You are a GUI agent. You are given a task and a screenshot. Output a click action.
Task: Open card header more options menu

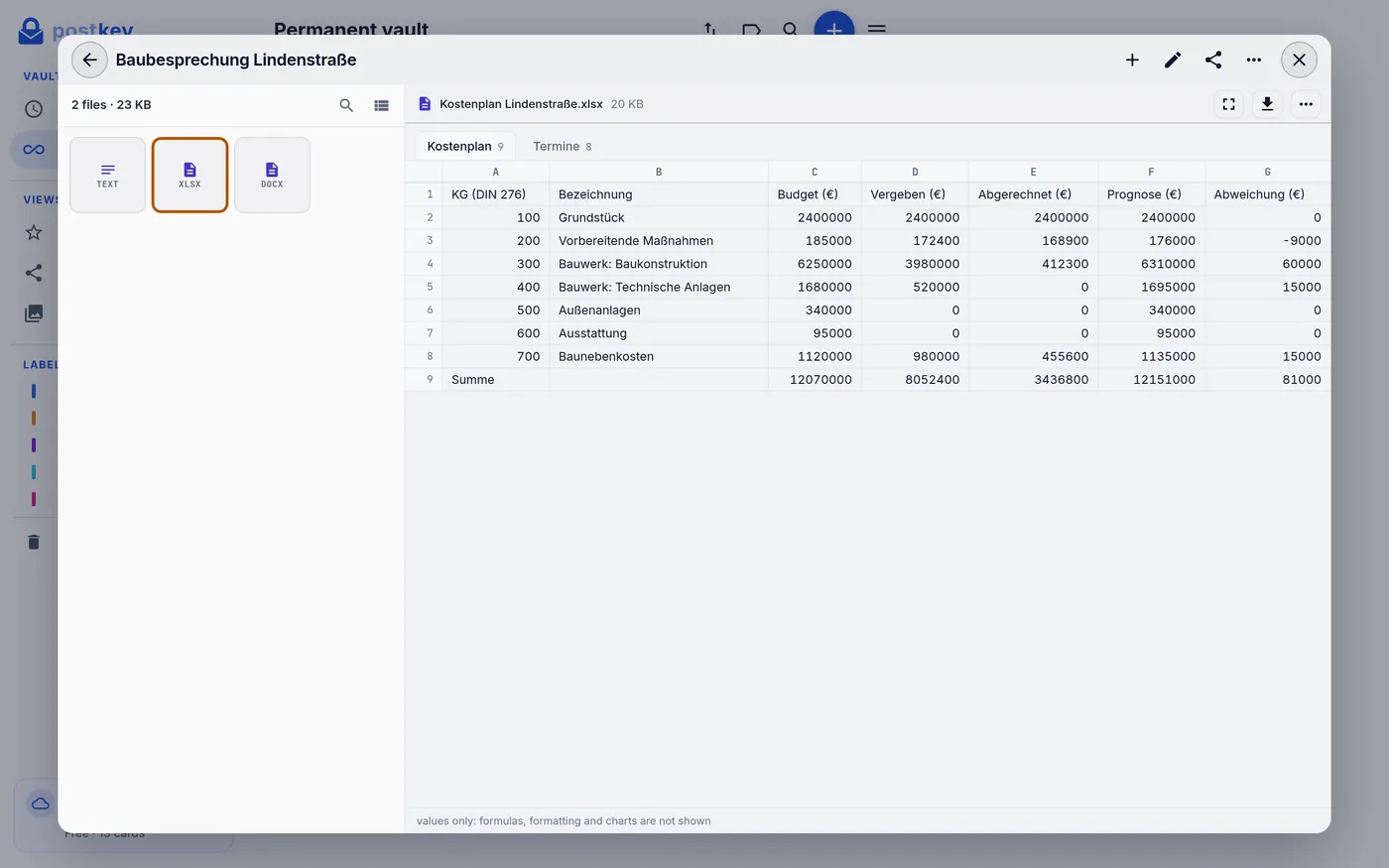coord(1254,60)
